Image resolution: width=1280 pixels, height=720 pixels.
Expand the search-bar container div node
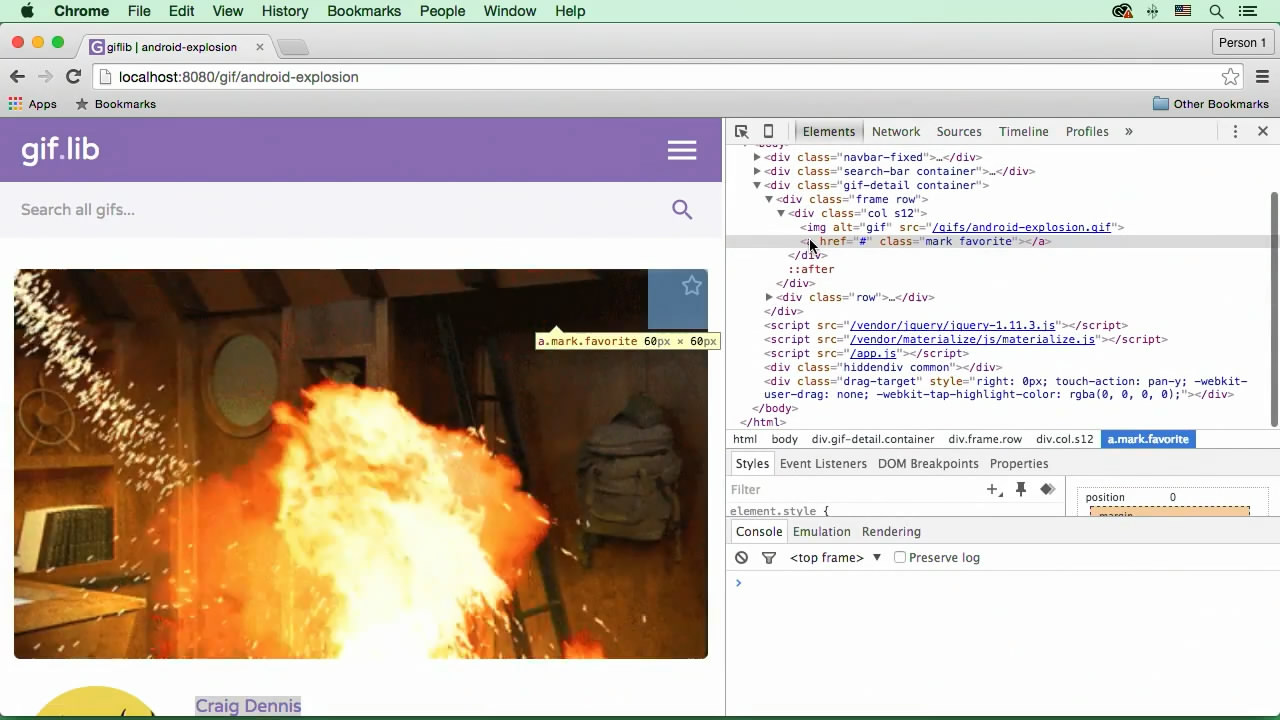(x=757, y=171)
